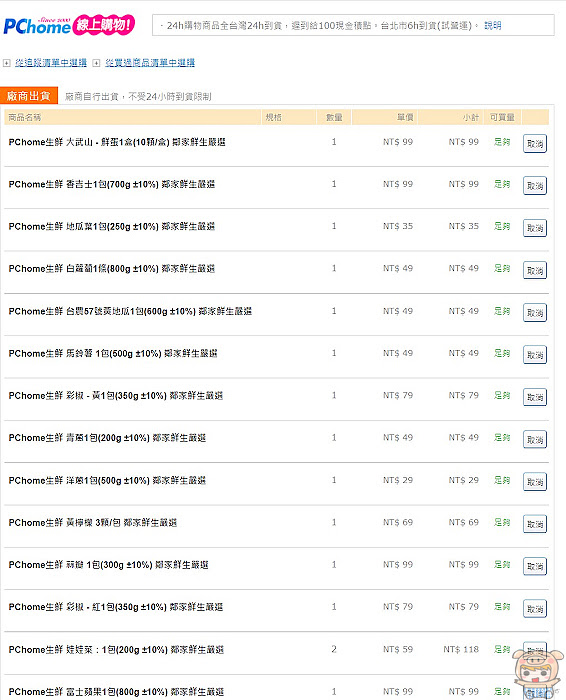Expand the 從買過商品清單中選購 plus icon

96,63
